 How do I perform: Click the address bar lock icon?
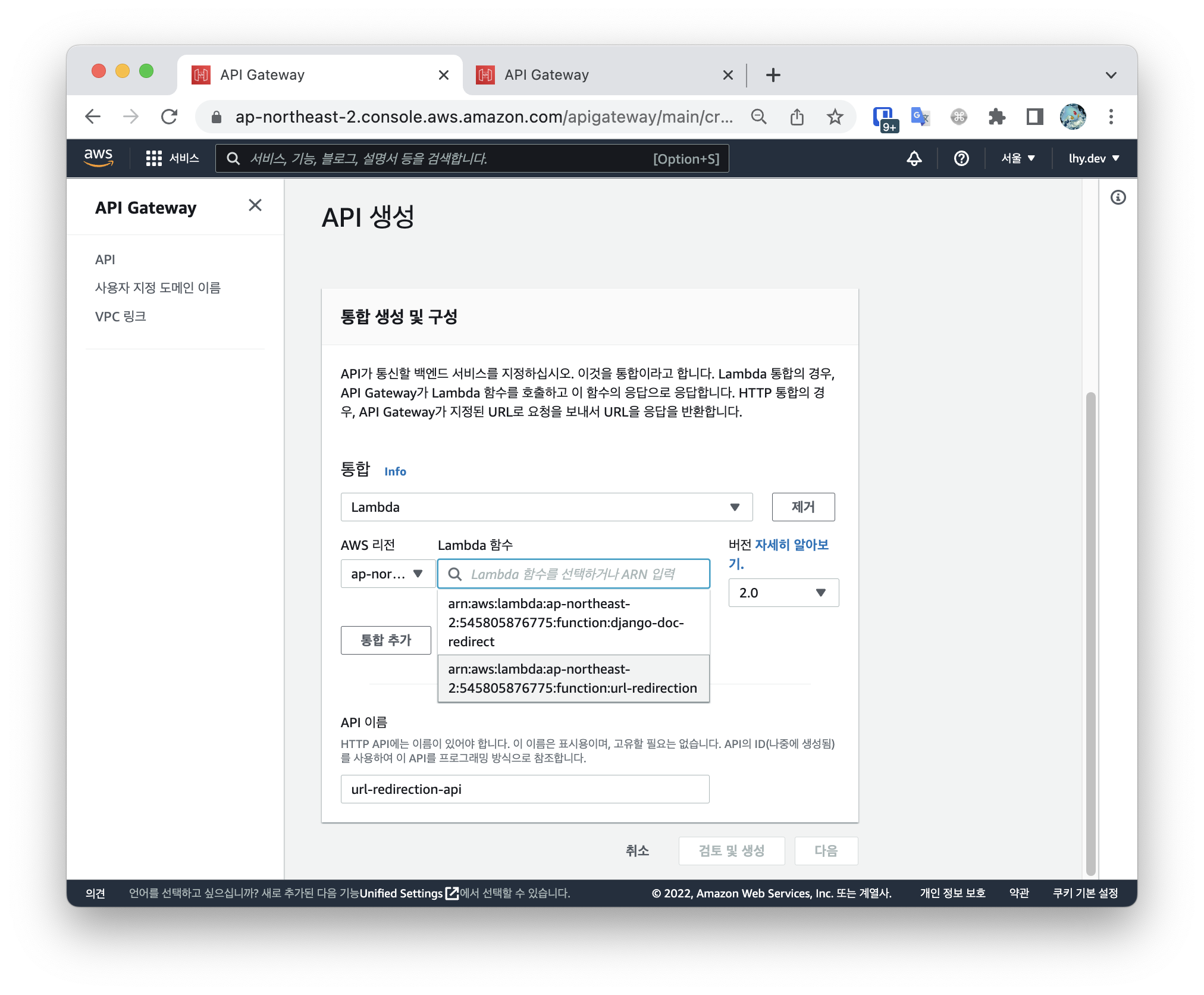coord(217,117)
